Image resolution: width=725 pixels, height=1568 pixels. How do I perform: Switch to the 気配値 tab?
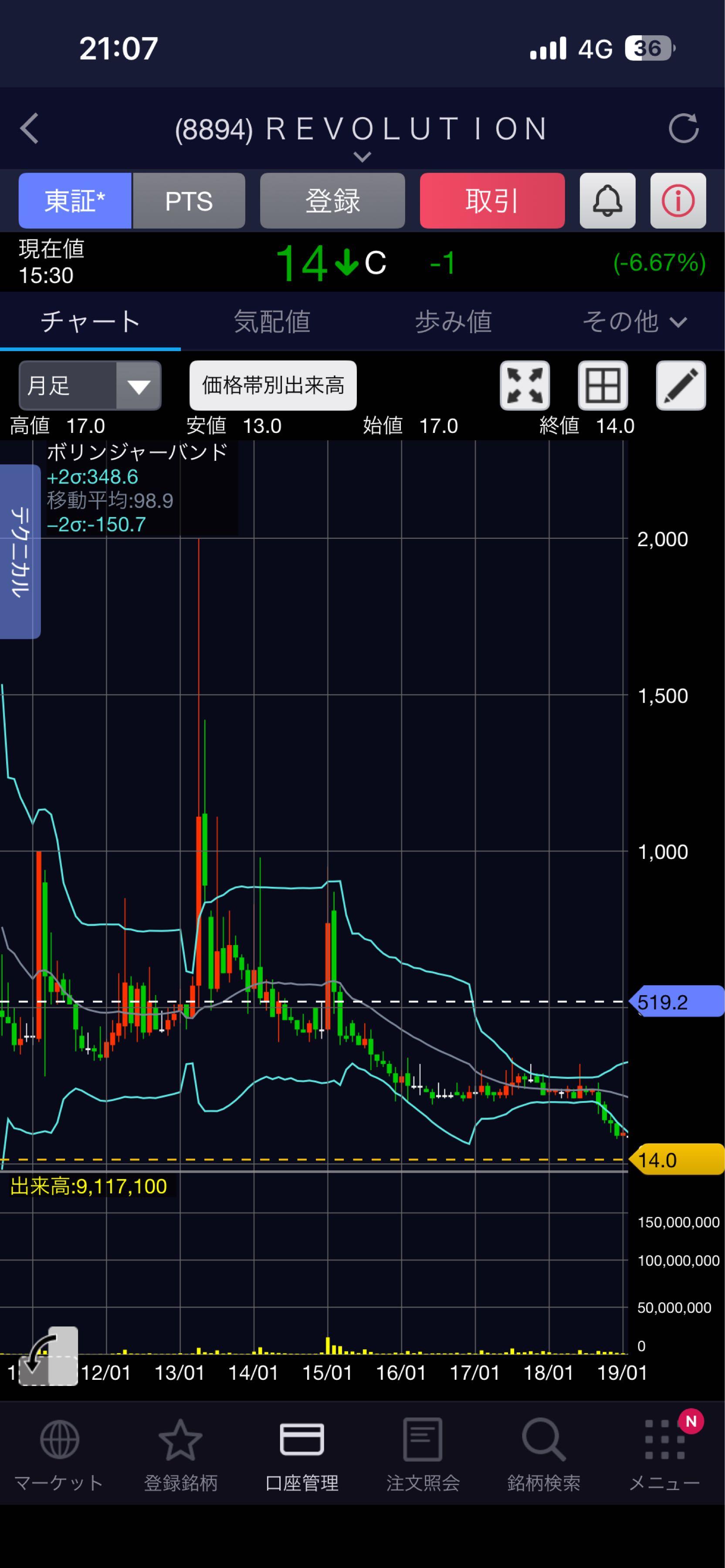pos(271,321)
